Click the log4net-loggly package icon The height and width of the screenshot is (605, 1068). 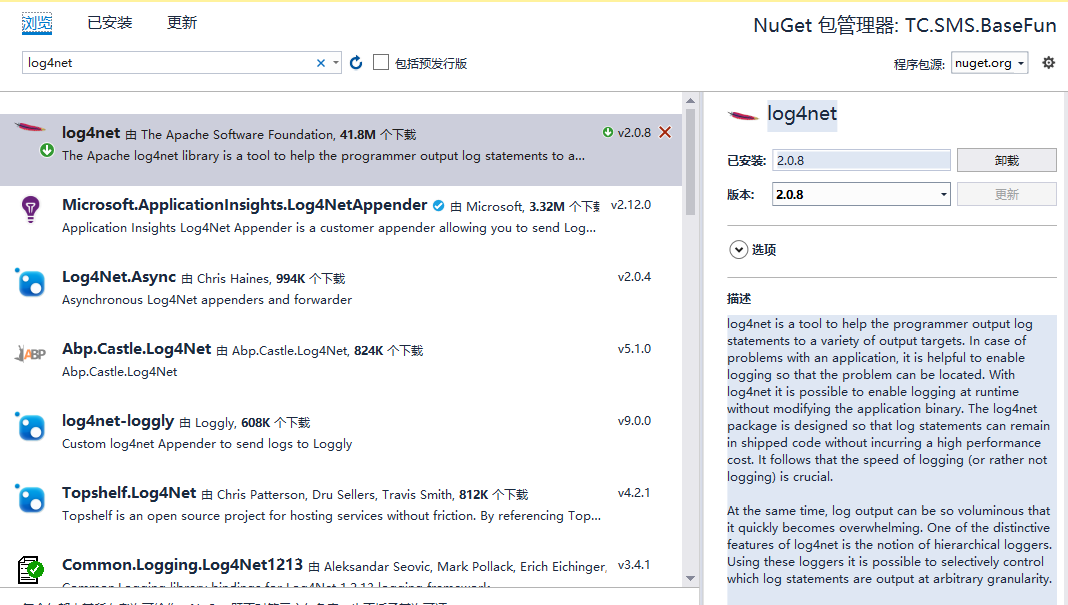pos(31,426)
